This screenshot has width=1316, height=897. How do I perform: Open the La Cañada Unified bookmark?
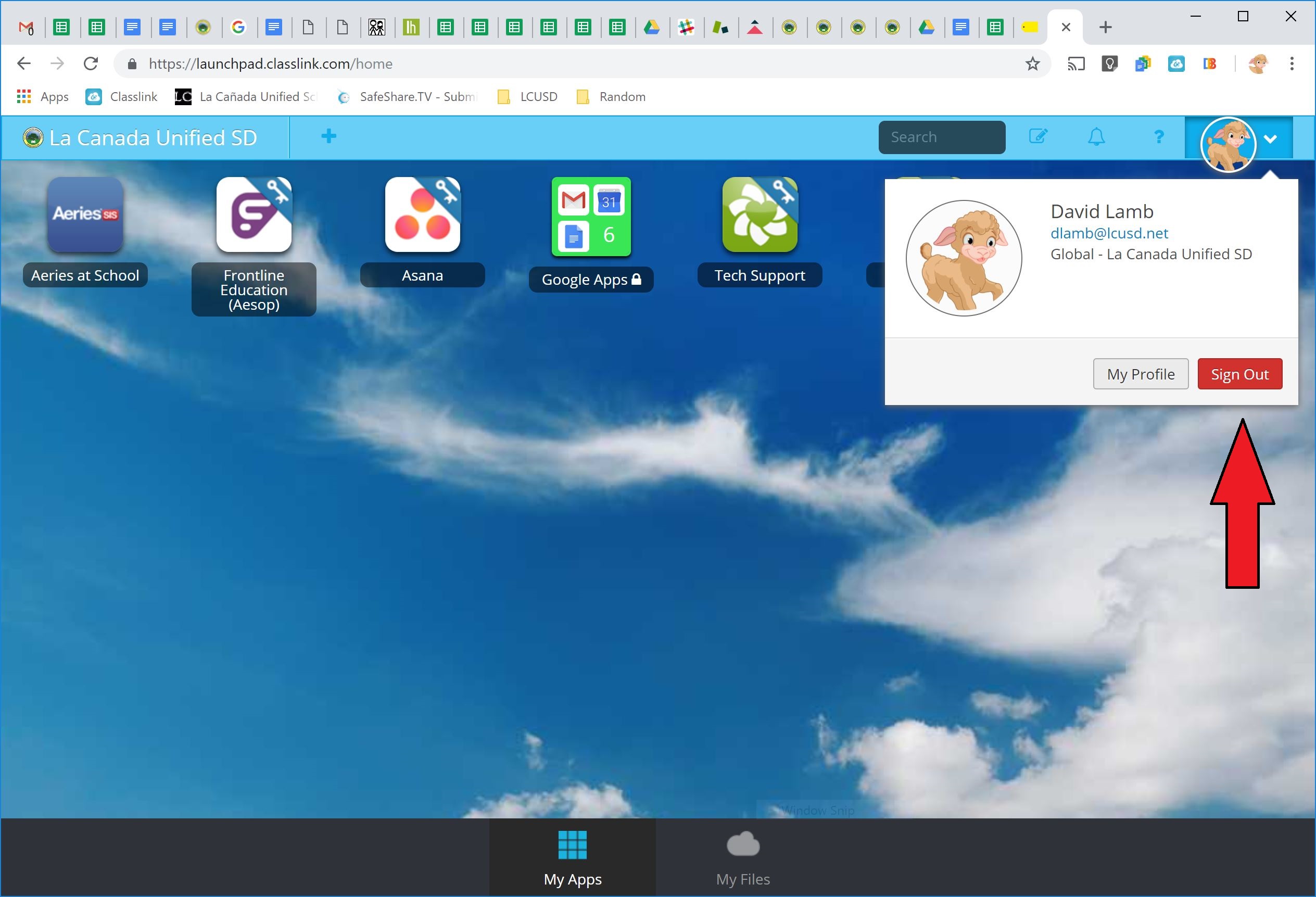coord(246,97)
